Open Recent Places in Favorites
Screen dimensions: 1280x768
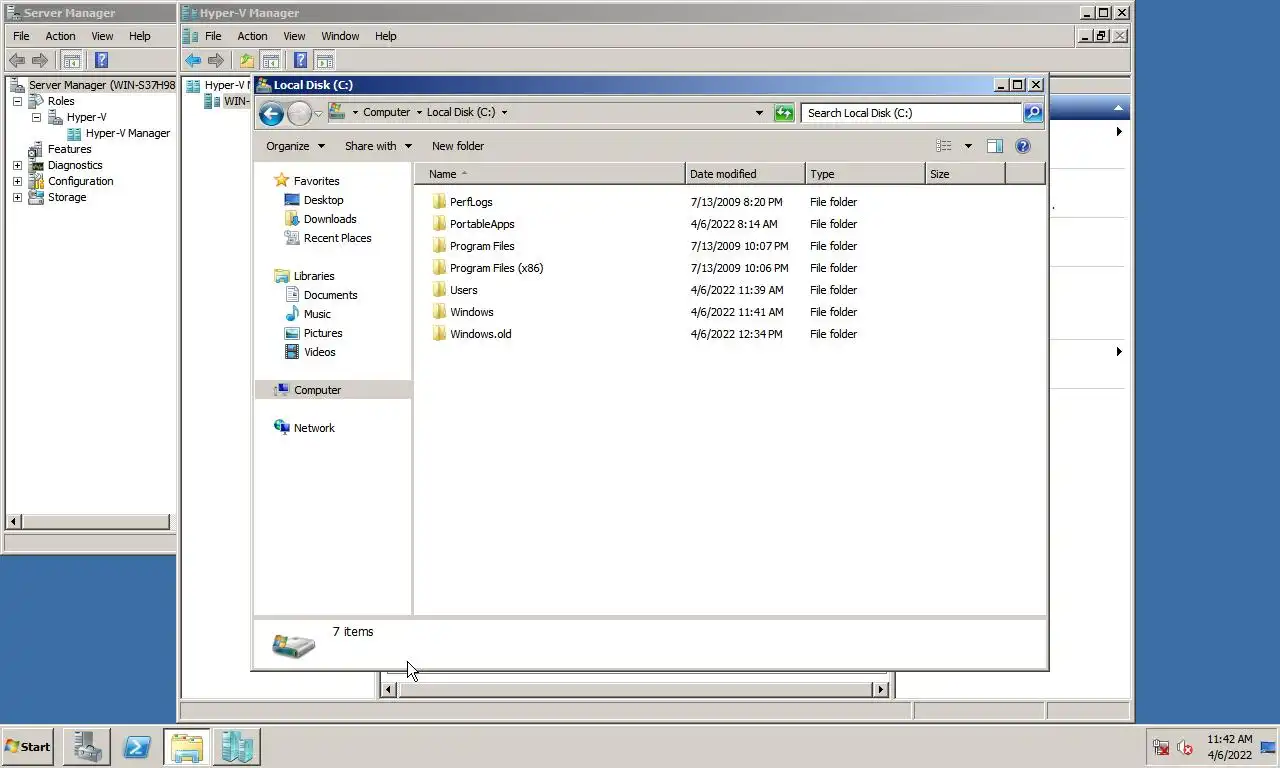tap(337, 238)
